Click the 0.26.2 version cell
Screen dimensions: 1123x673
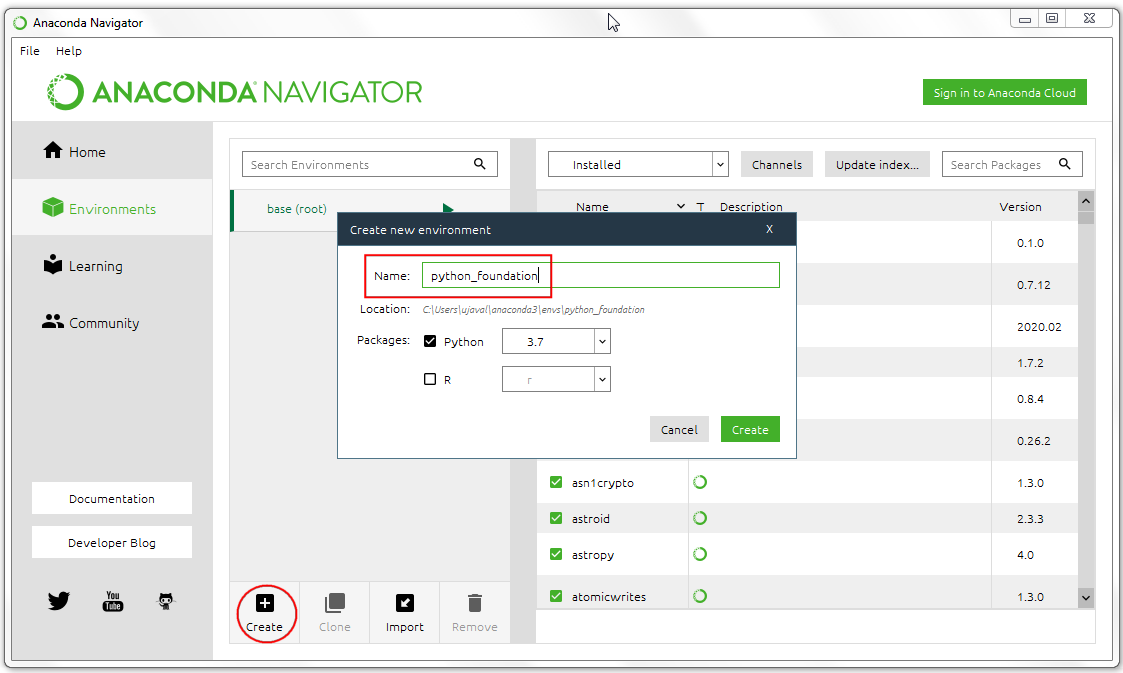coord(1033,441)
